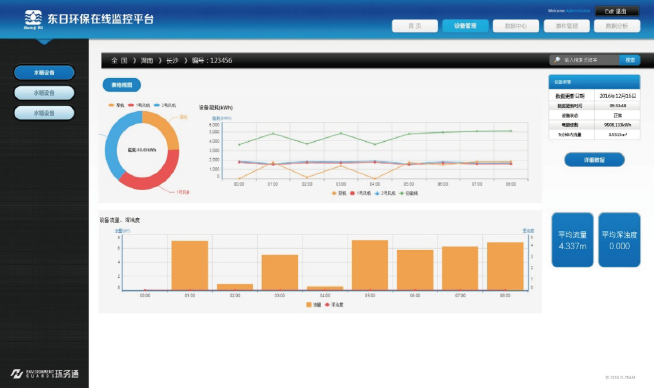654x388 pixels.
Task: Toggle blue 2号风机 series in line chart legend
Action: tap(385, 193)
